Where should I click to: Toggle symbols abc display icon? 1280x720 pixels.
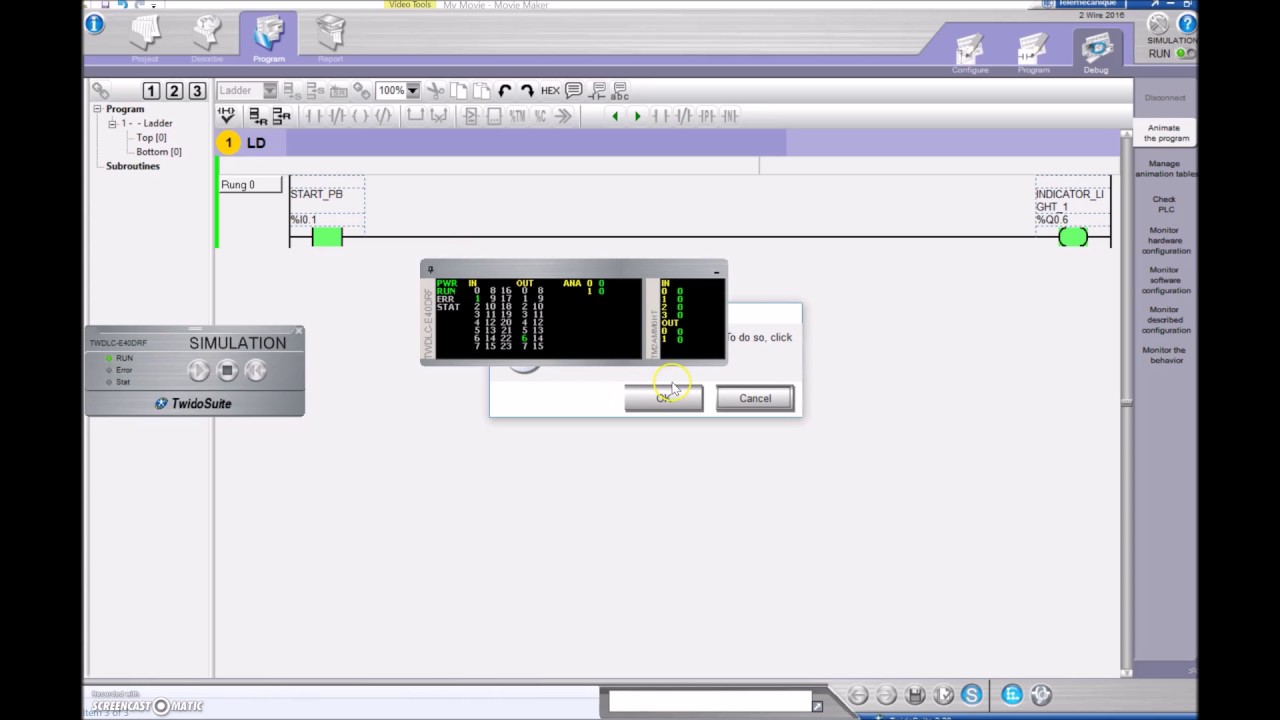[x=619, y=91]
